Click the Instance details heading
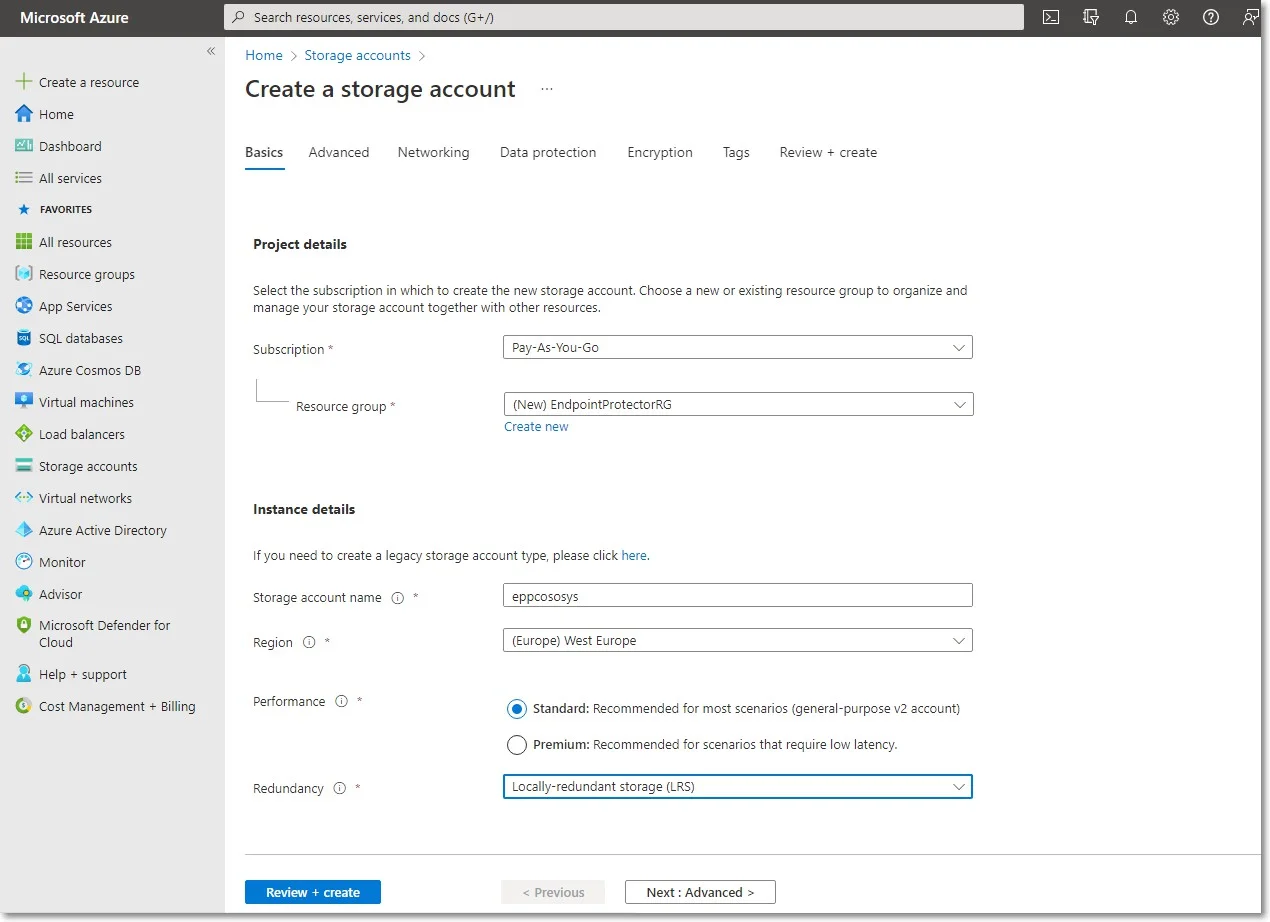Viewport: 1270px width, 922px height. click(x=304, y=509)
